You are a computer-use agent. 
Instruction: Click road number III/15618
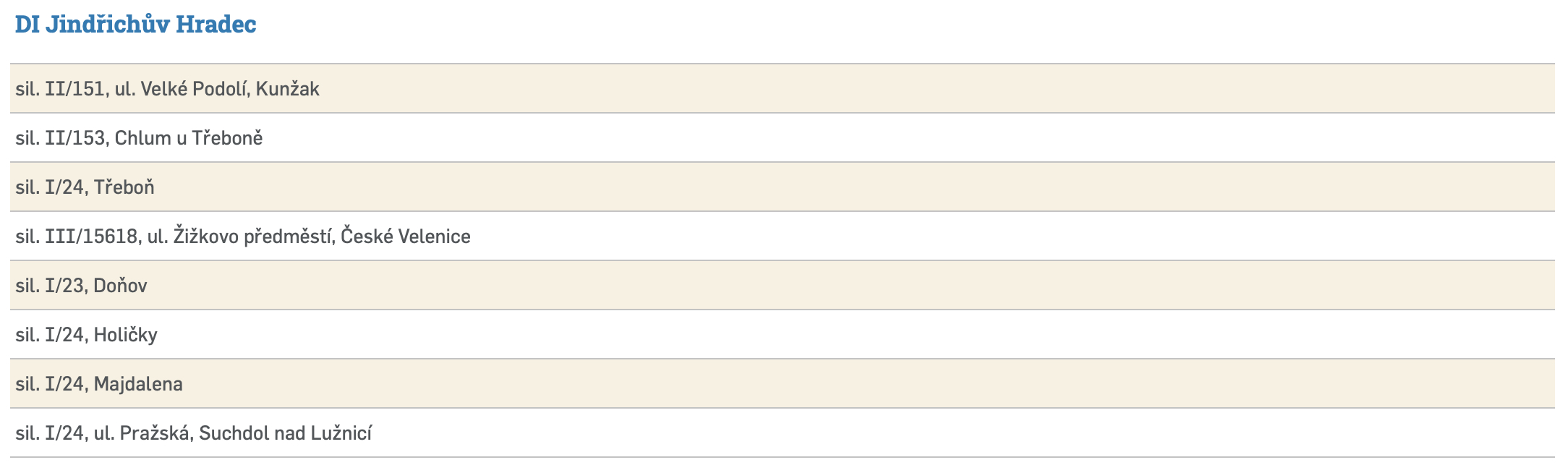click(93, 236)
